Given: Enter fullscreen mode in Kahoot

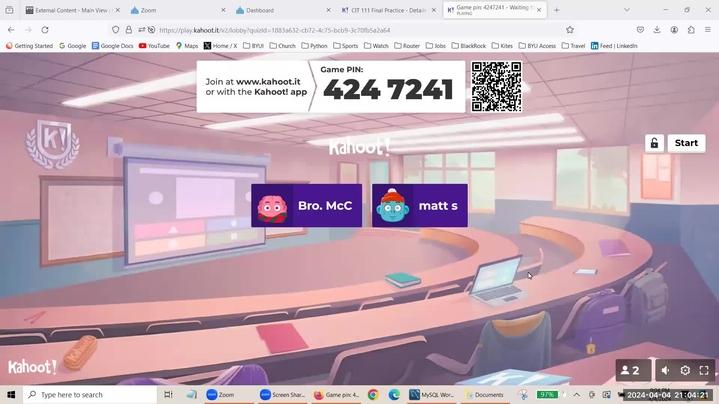Looking at the screenshot, I should (704, 371).
